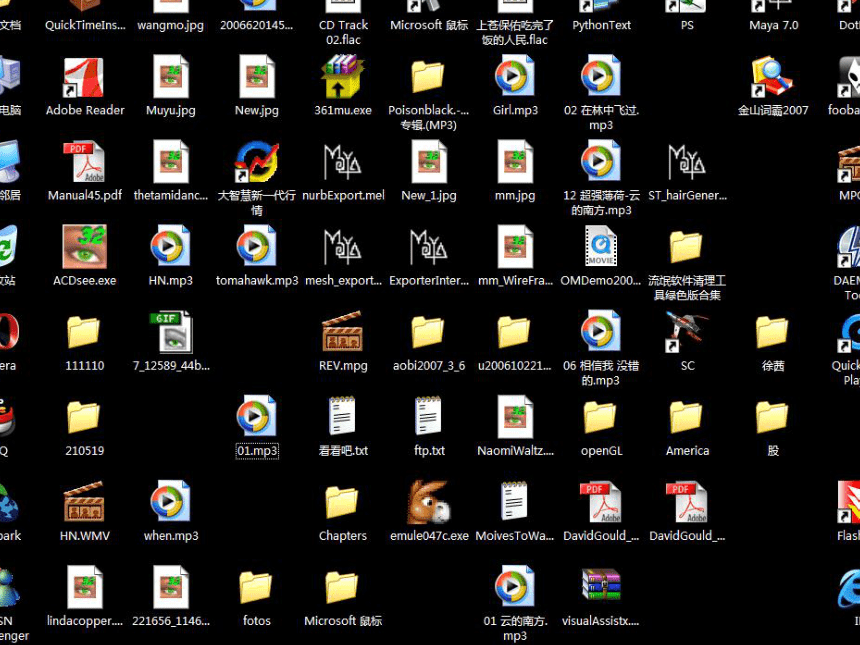The image size is (860, 645).
Task: Select the visualAssistx... RAR archive
Action: pyautogui.click(x=601, y=587)
